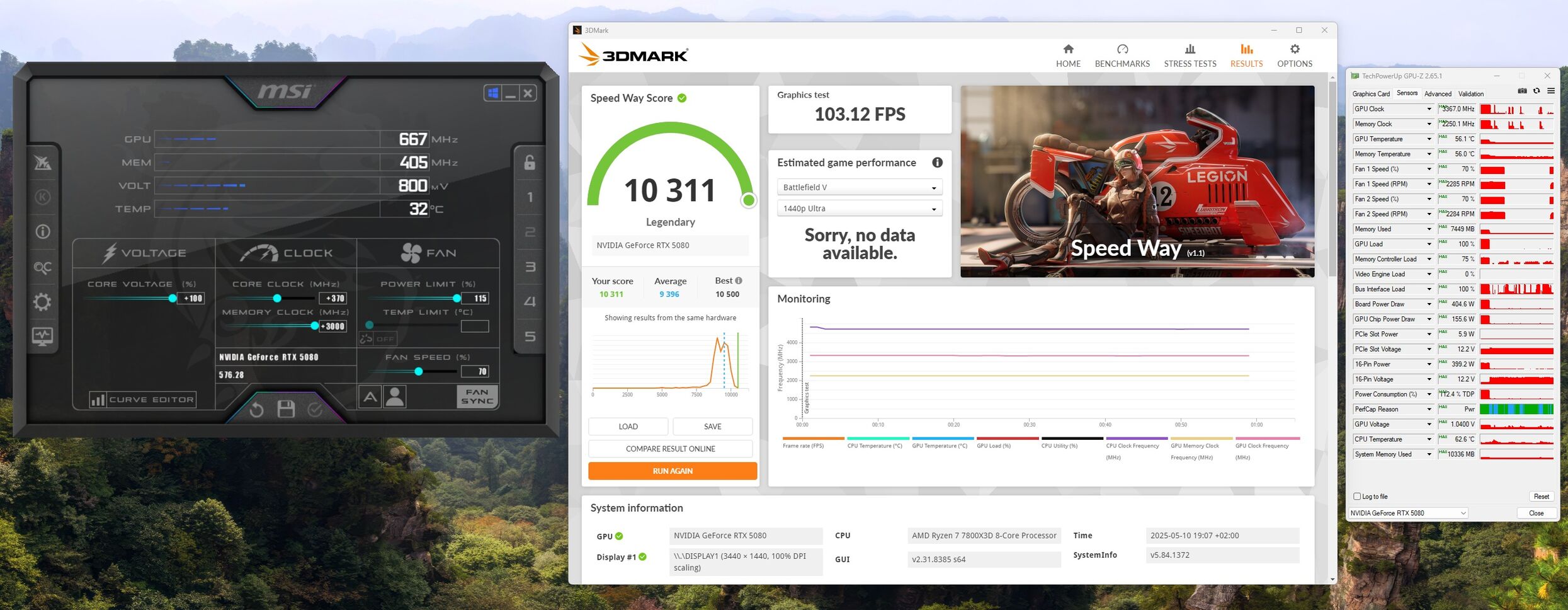Viewport: 1568px width, 610px height.
Task: Minimize MSI Afterburner using its dash icon
Action: [x=511, y=93]
